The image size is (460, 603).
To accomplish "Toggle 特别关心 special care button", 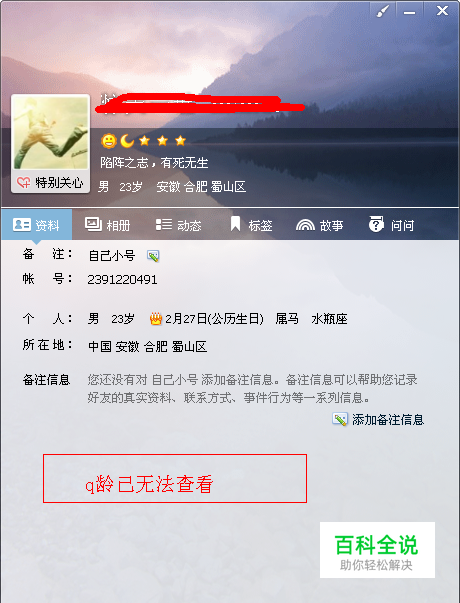I will tap(50, 182).
